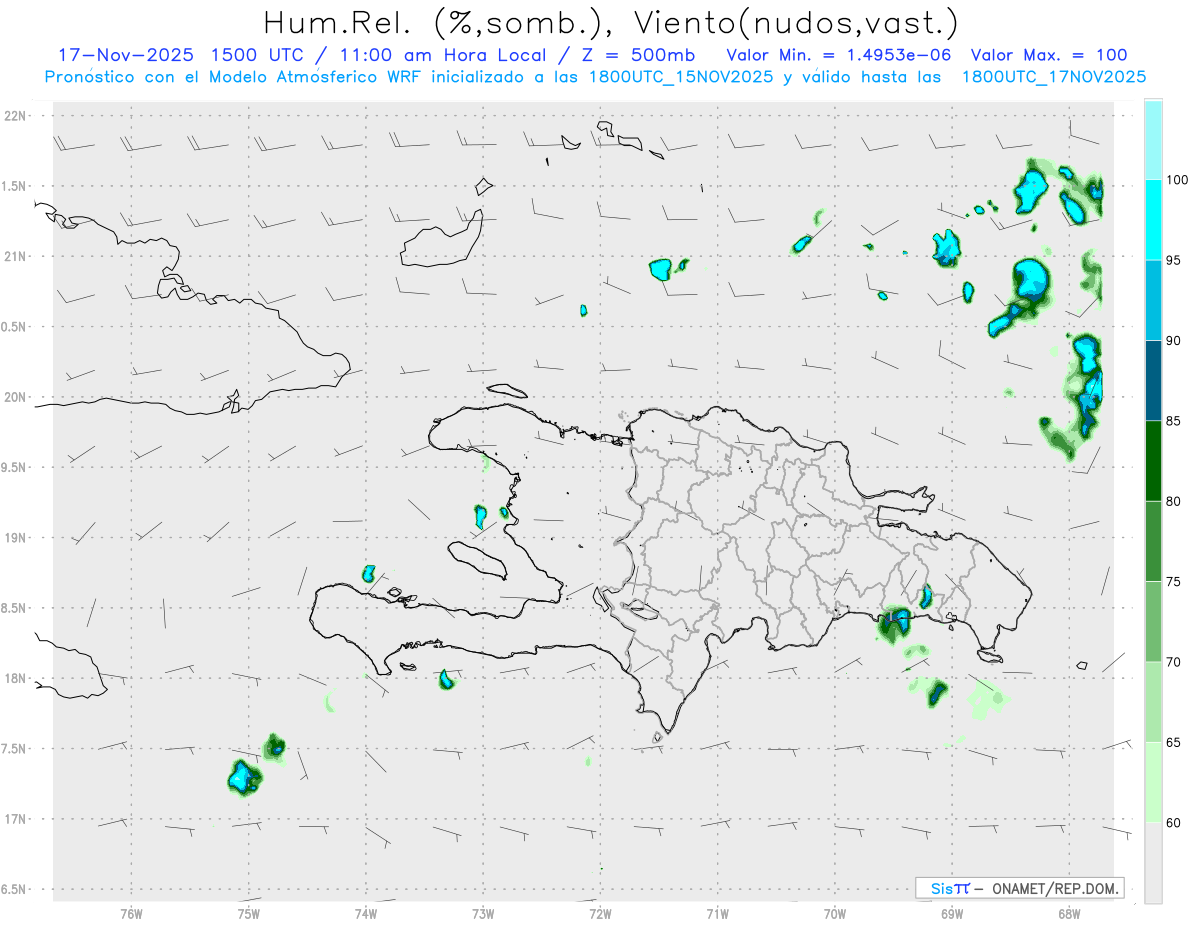Click the WRF model forecast description line
The height and width of the screenshot is (927, 1200).
596,77
